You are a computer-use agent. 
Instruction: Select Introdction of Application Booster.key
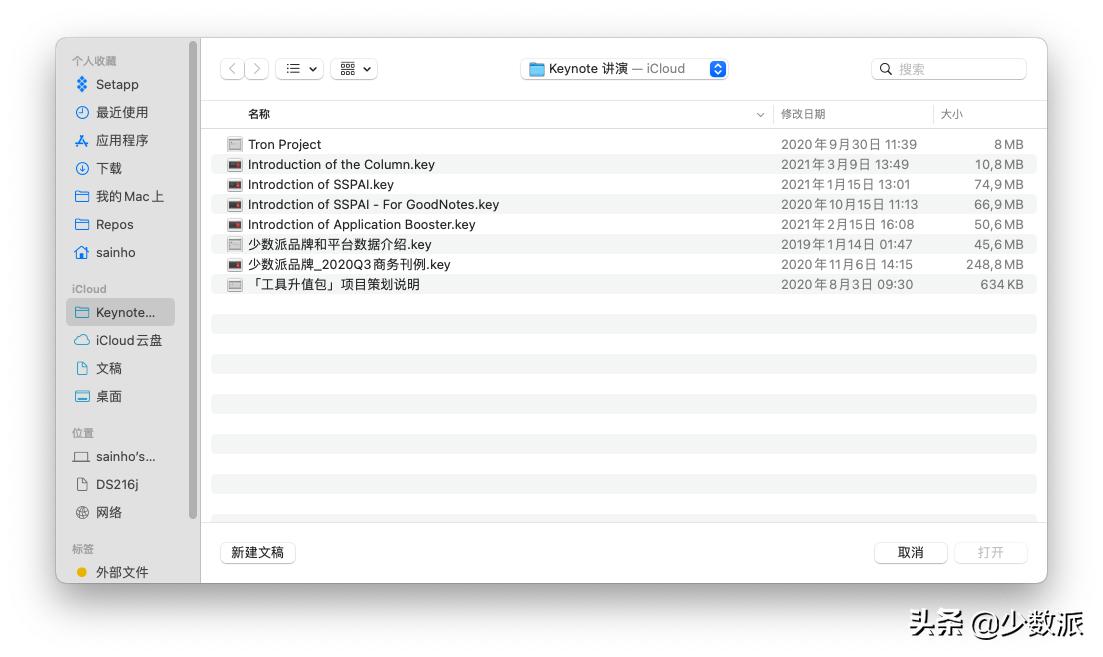coord(623,224)
